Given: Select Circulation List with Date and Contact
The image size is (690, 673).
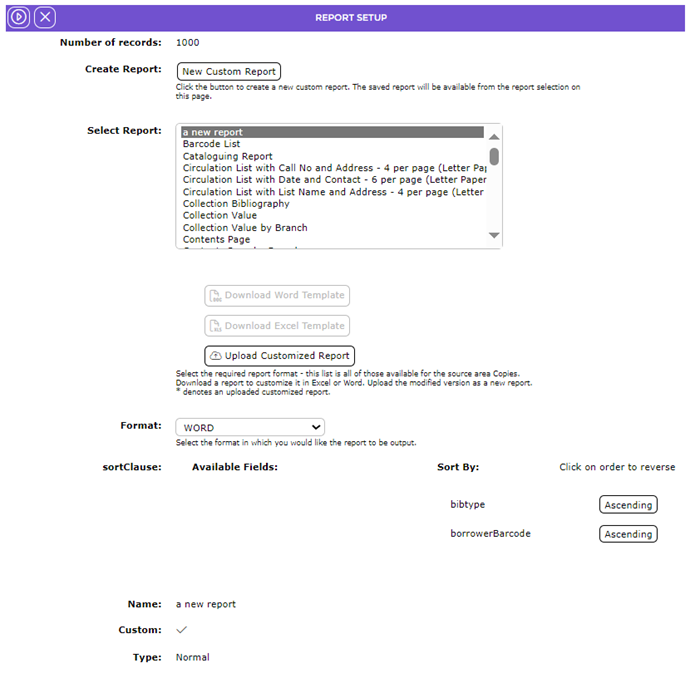Looking at the screenshot, I should (334, 180).
